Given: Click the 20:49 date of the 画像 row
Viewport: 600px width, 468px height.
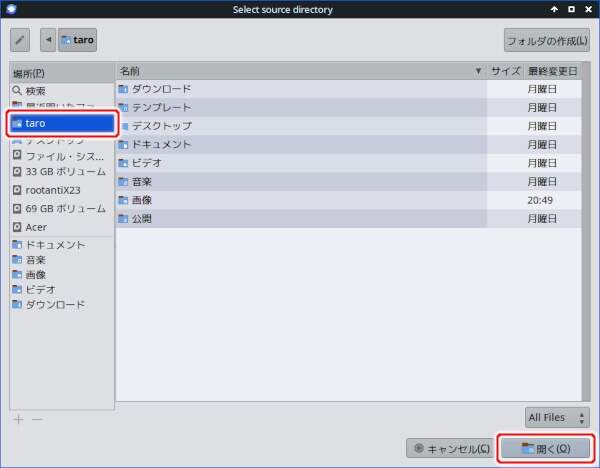Looking at the screenshot, I should coord(540,200).
